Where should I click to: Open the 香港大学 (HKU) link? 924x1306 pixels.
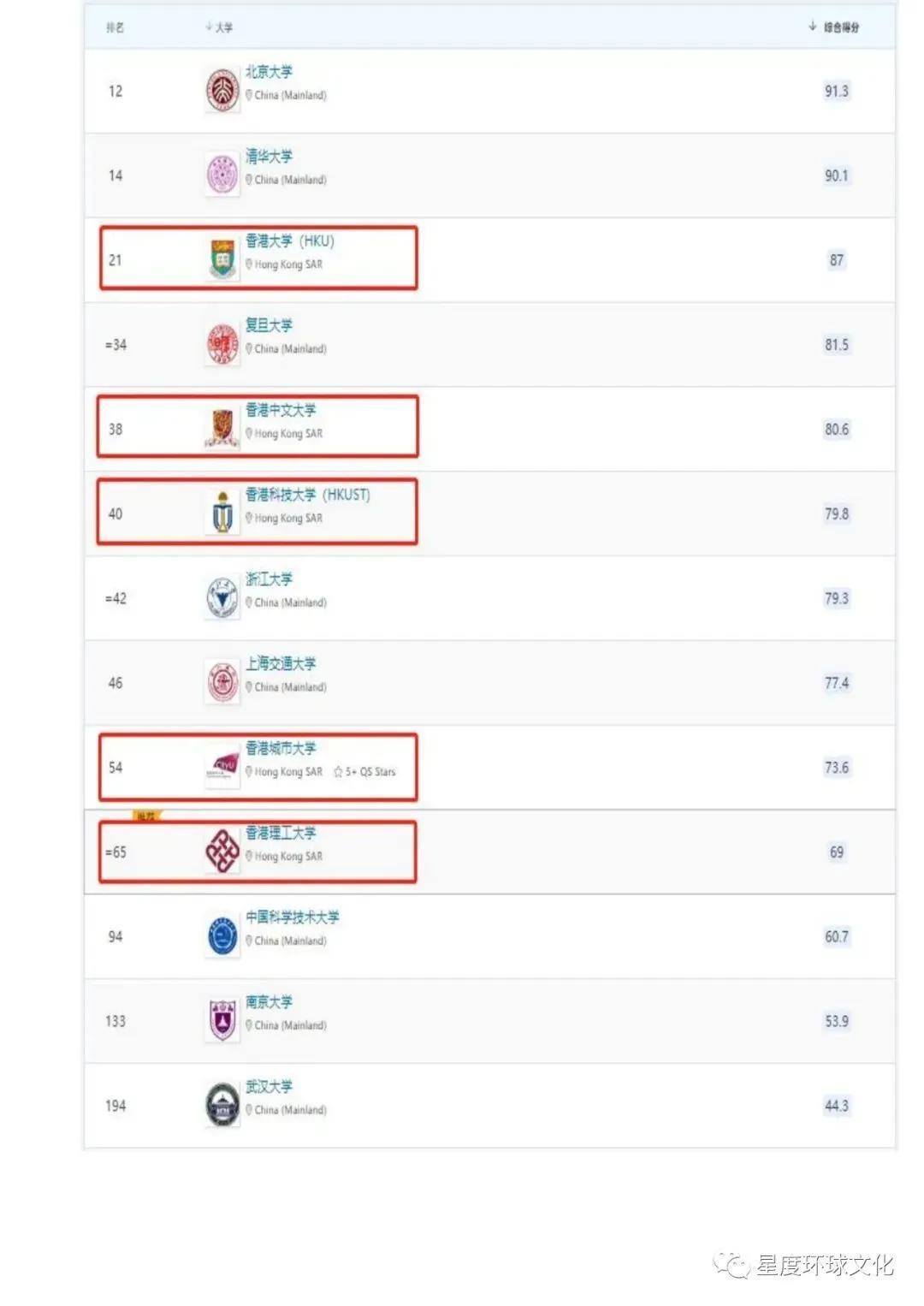(x=290, y=240)
